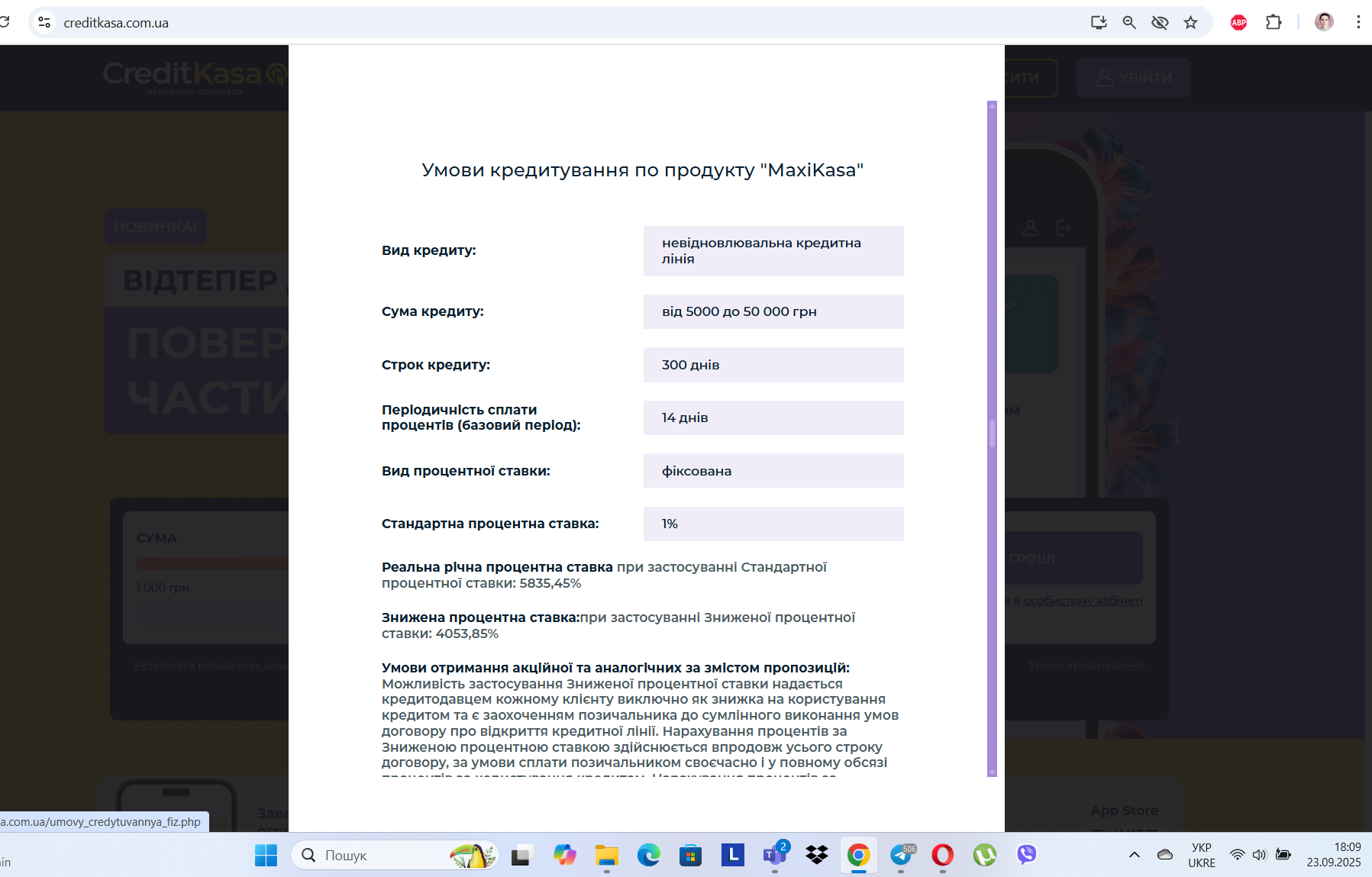Open the Wi-Fi network tray icon
Screen dimensions: 1372x877
(1238, 855)
